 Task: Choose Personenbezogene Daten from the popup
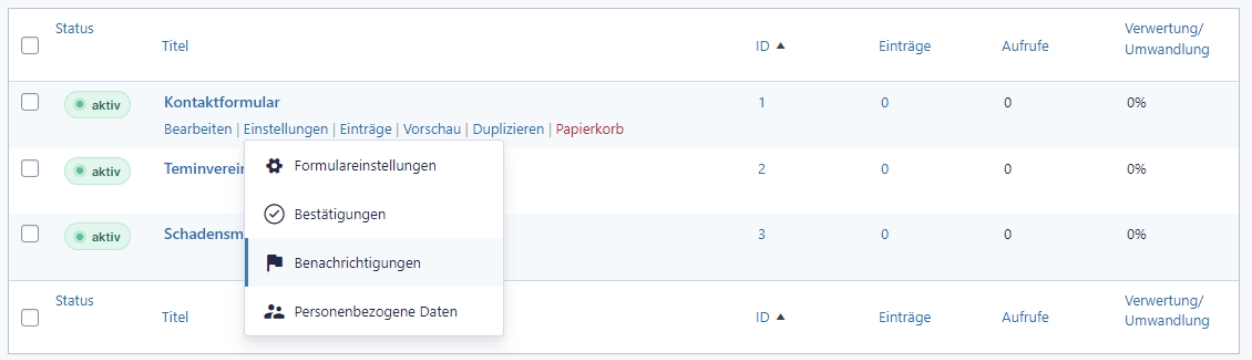(374, 312)
